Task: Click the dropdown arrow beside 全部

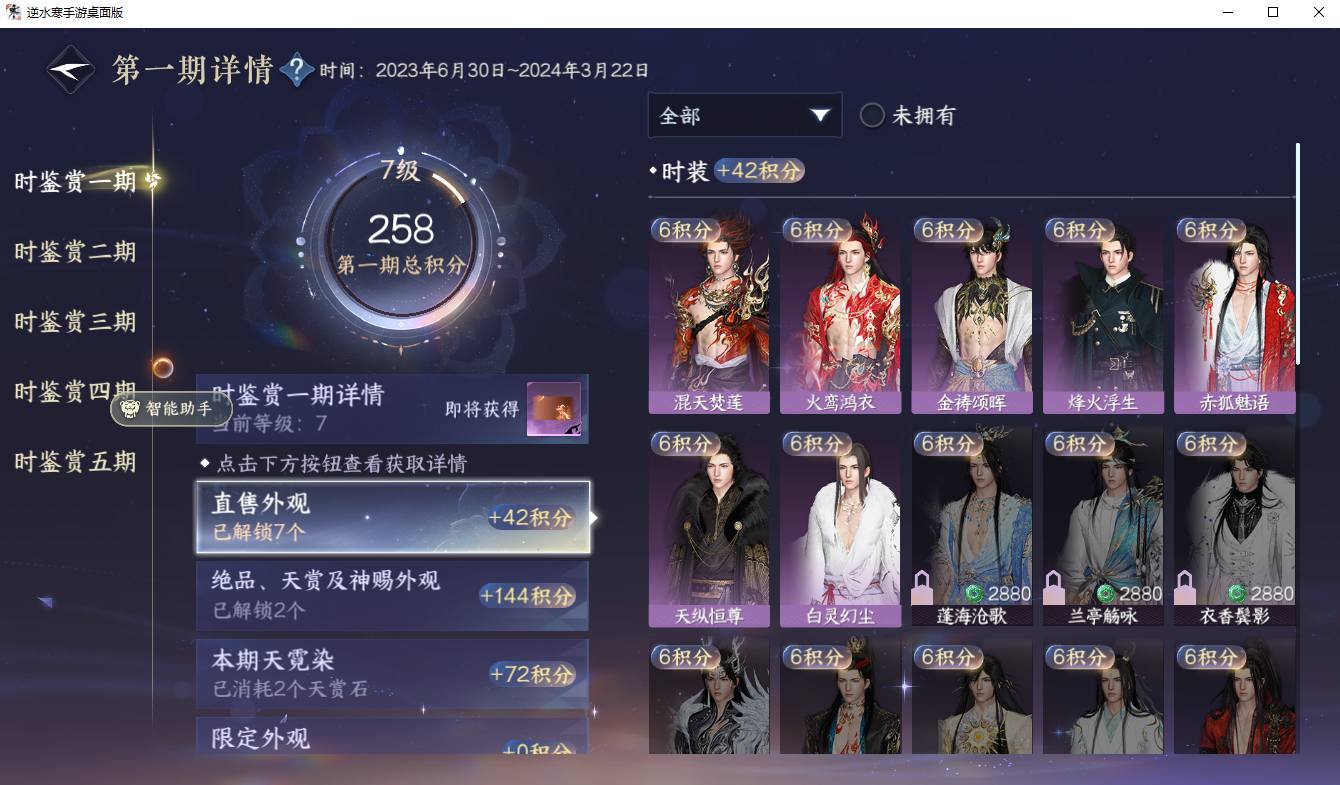Action: (820, 115)
